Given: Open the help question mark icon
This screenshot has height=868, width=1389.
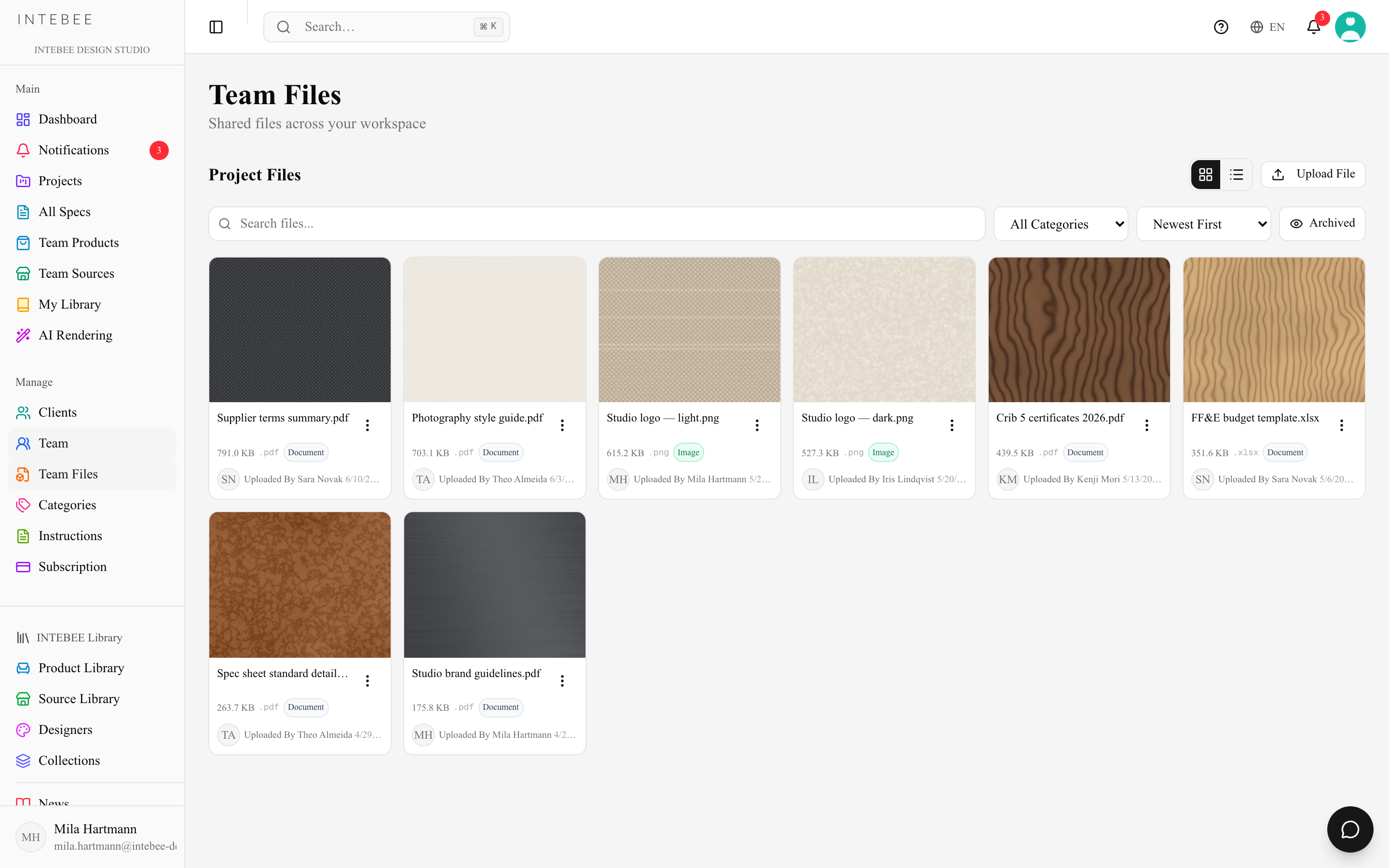Looking at the screenshot, I should [1221, 27].
